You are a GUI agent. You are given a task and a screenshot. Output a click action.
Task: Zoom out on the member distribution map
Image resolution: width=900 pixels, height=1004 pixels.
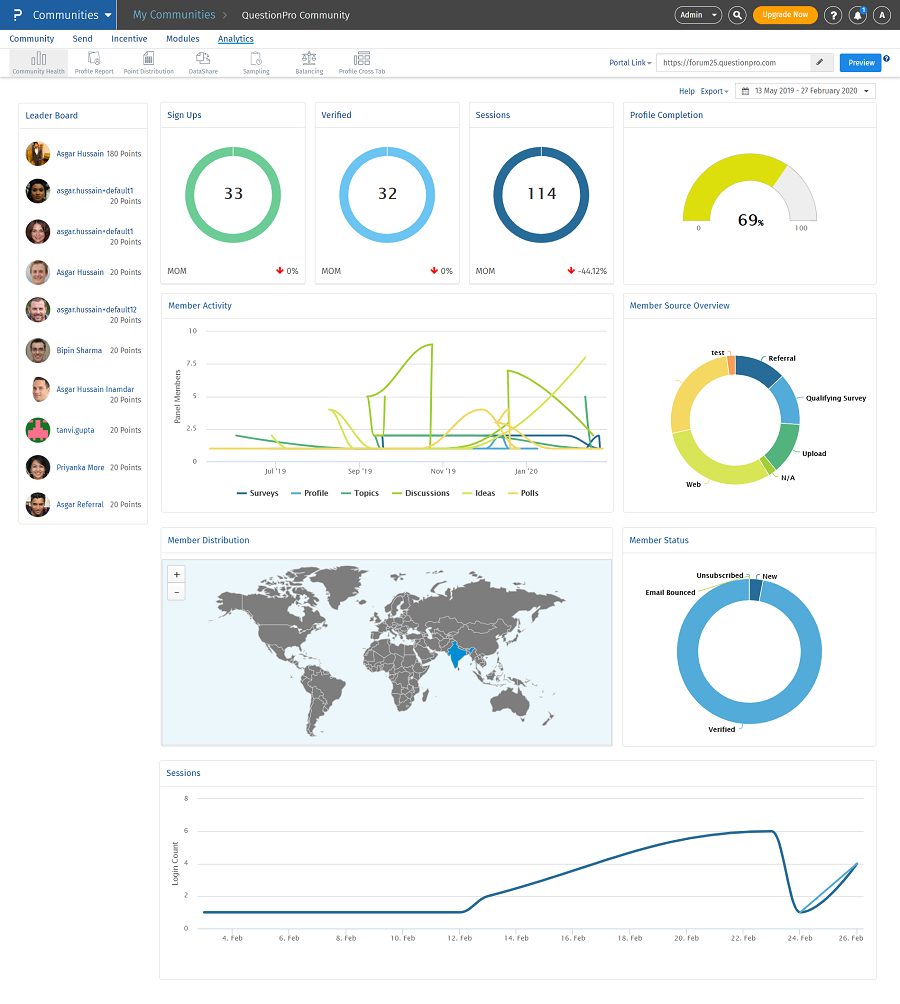tap(177, 592)
